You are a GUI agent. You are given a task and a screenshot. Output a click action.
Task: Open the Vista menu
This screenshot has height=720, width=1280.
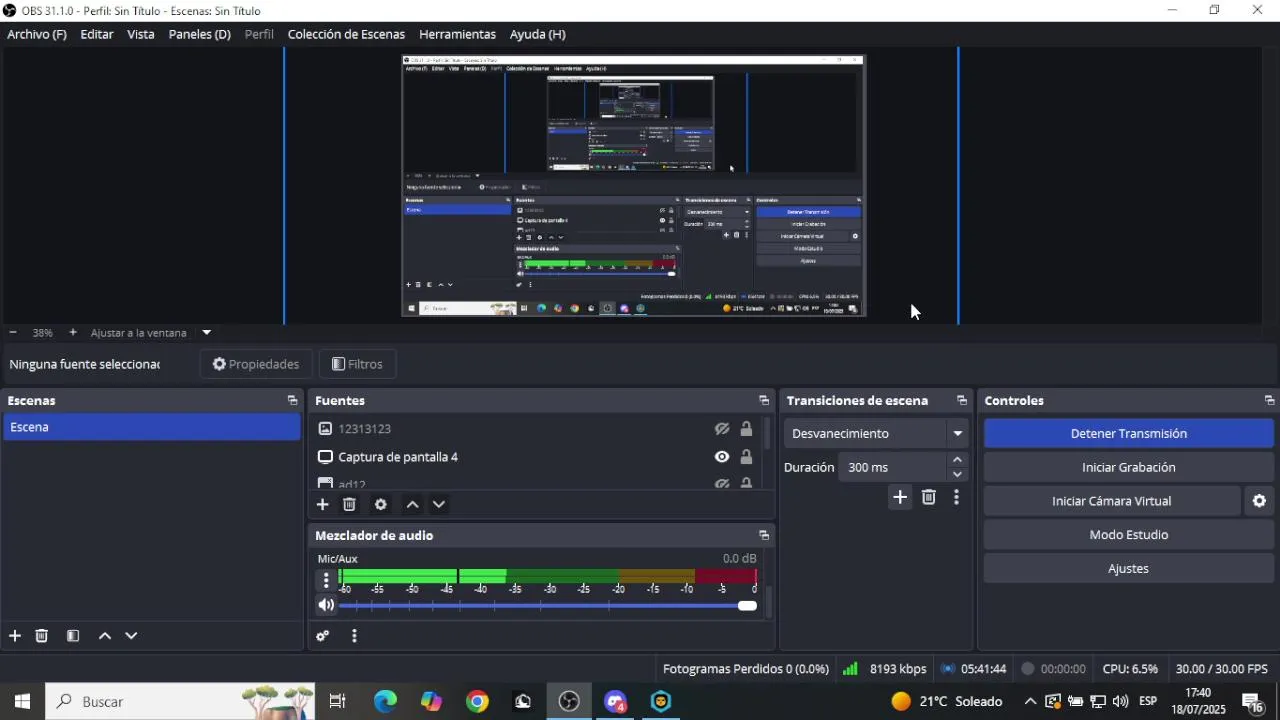pos(141,34)
